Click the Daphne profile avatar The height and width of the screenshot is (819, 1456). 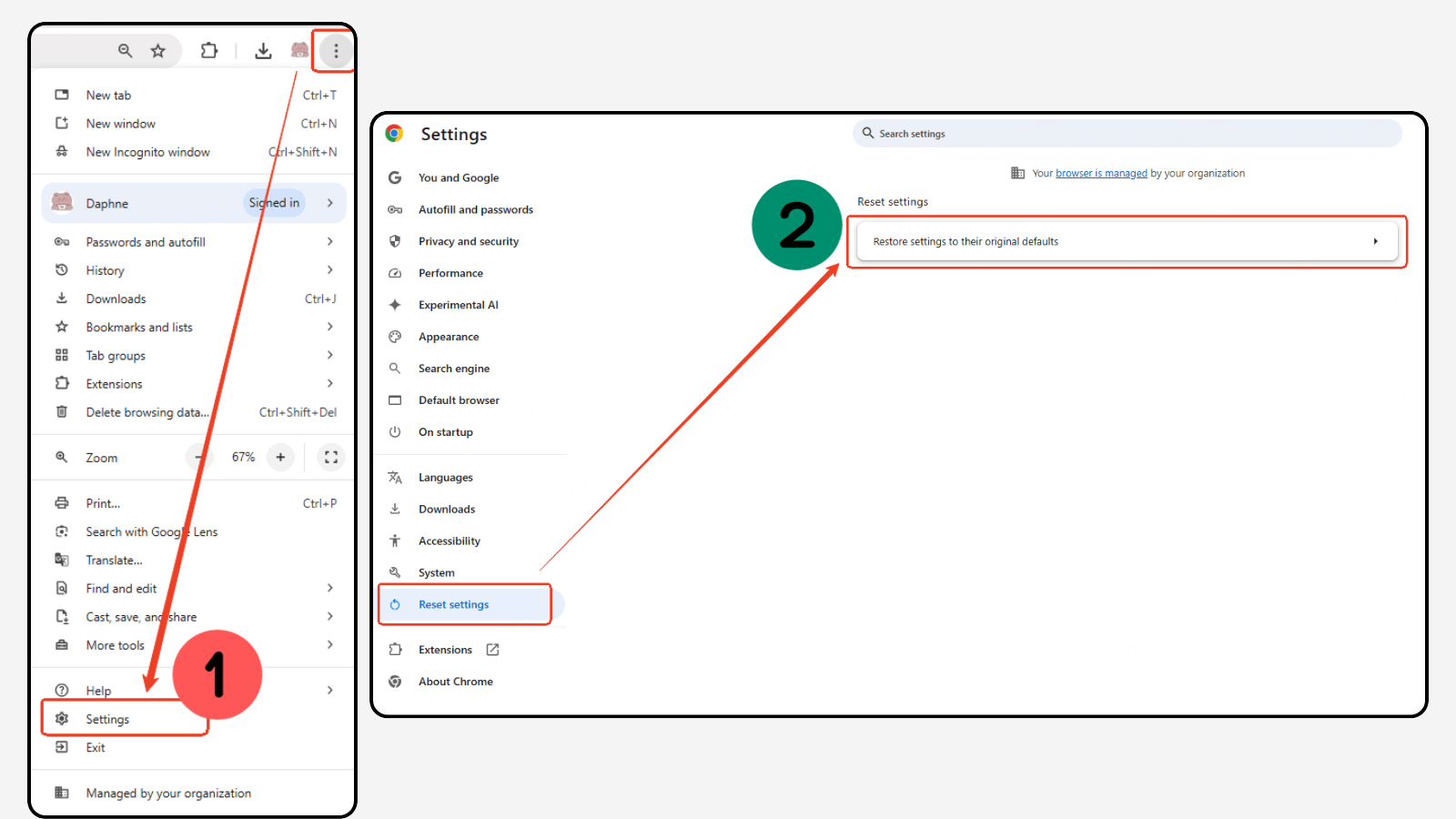(62, 202)
